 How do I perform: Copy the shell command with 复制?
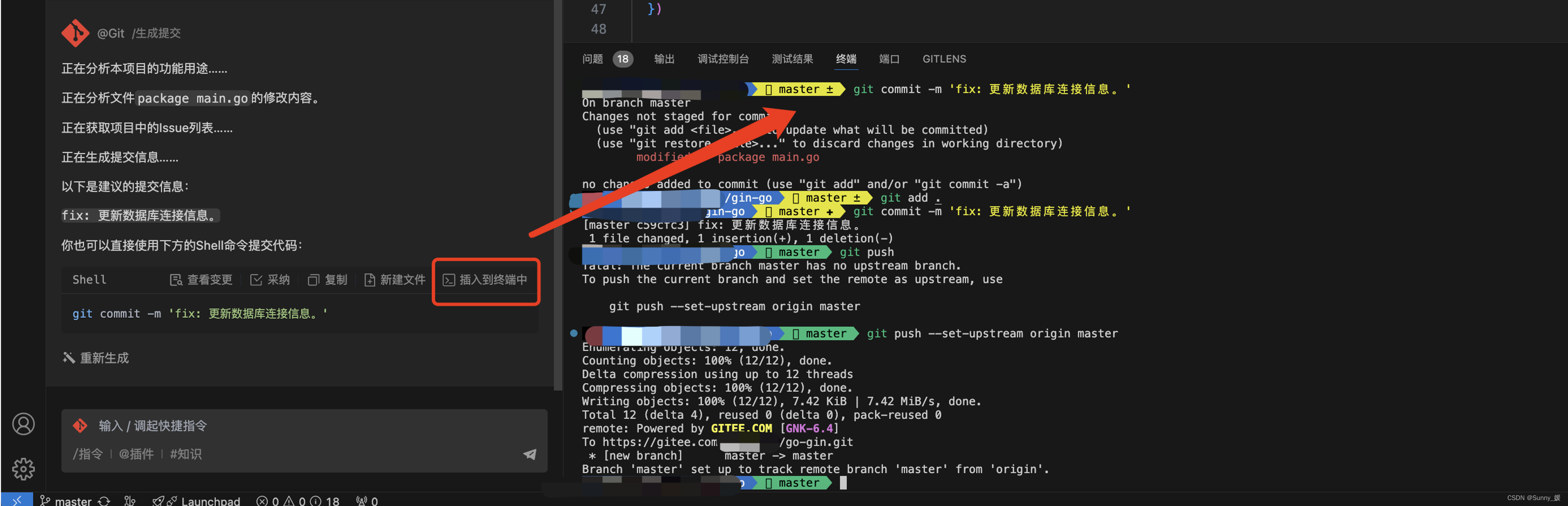coord(328,279)
